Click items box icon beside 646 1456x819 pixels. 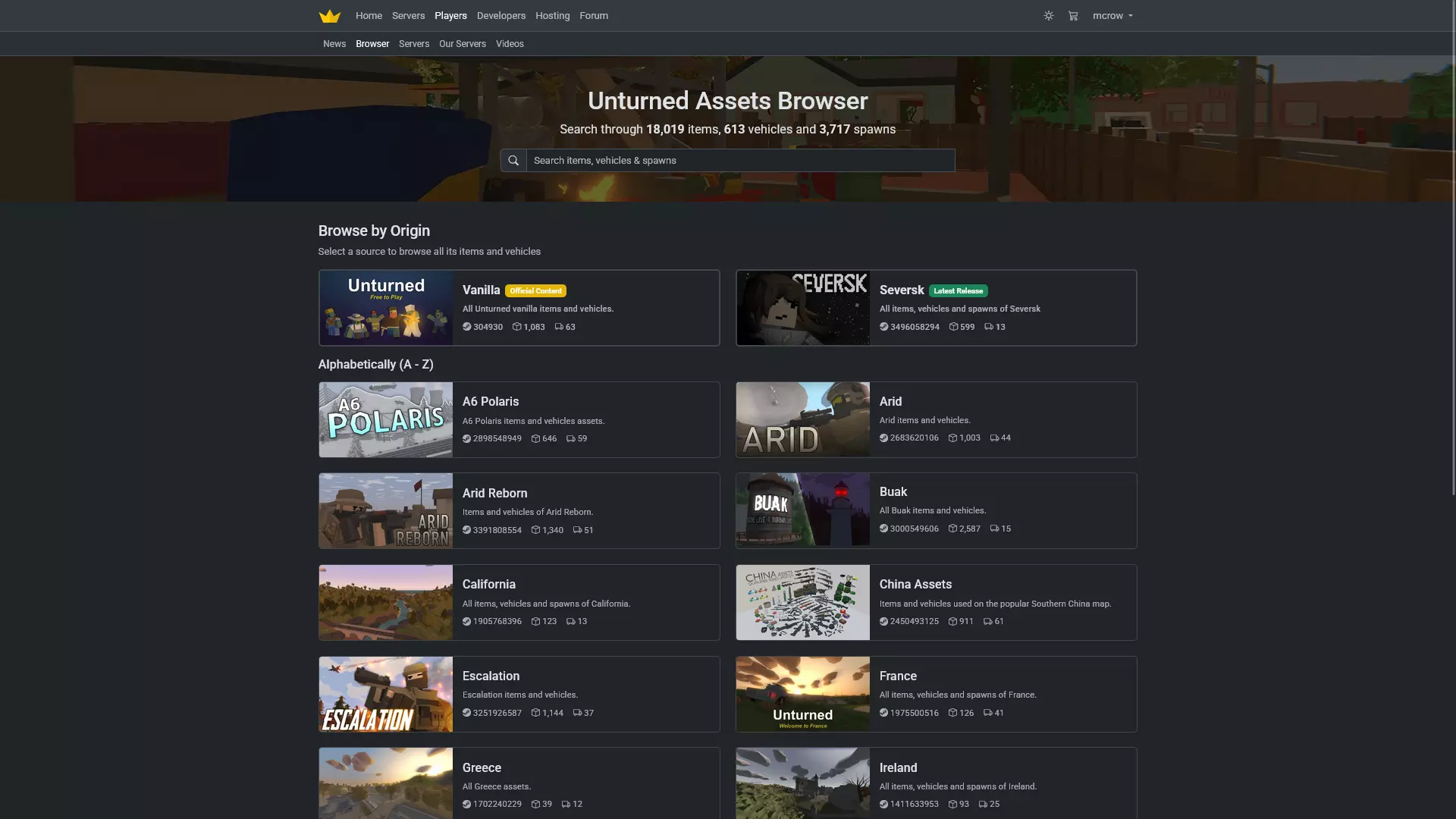click(x=535, y=439)
